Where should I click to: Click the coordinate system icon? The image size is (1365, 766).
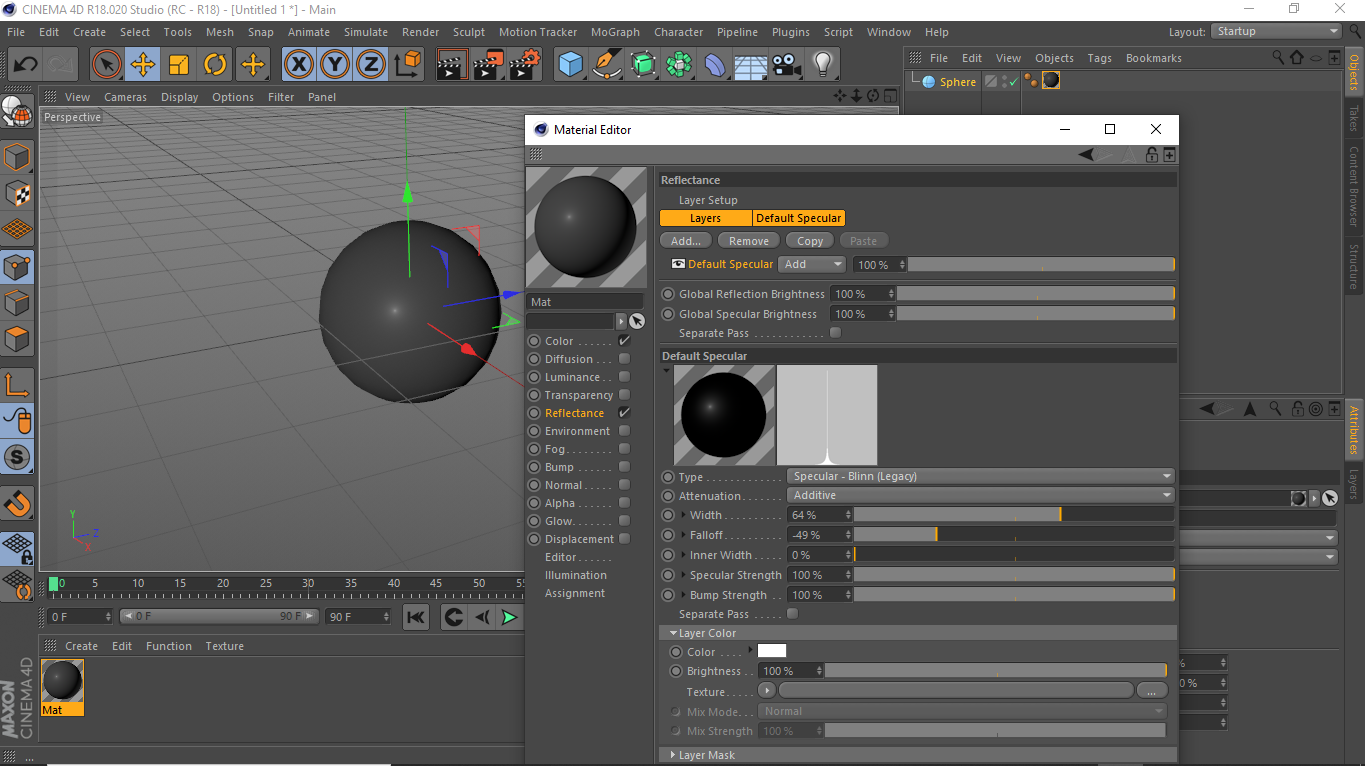tap(407, 65)
